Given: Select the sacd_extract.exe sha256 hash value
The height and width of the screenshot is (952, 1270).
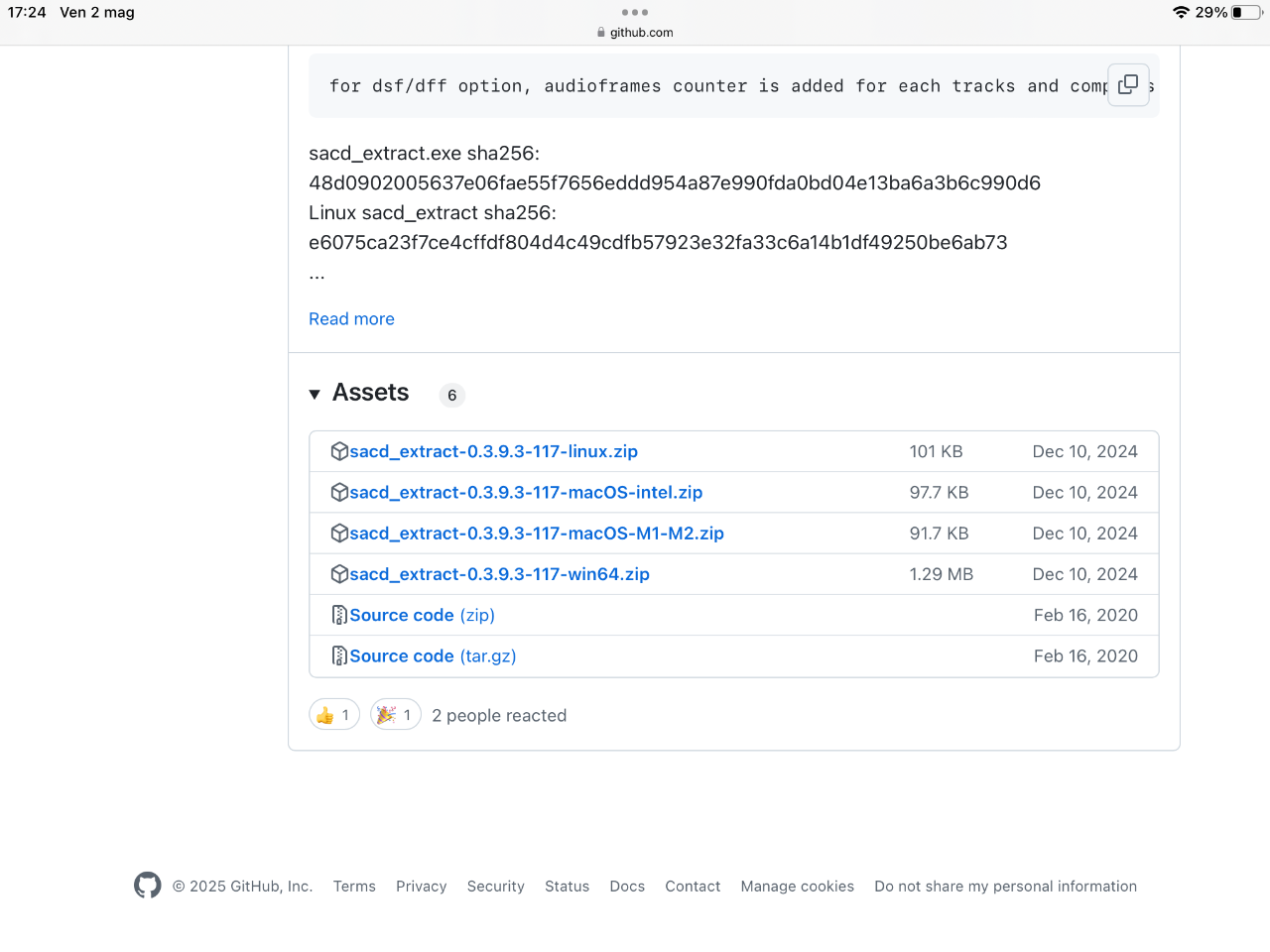Looking at the screenshot, I should coord(675,182).
